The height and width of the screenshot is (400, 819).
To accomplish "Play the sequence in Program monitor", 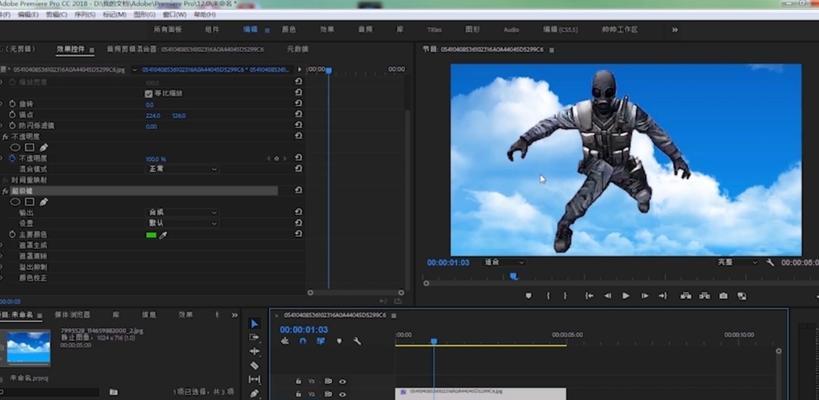I will (x=626, y=296).
